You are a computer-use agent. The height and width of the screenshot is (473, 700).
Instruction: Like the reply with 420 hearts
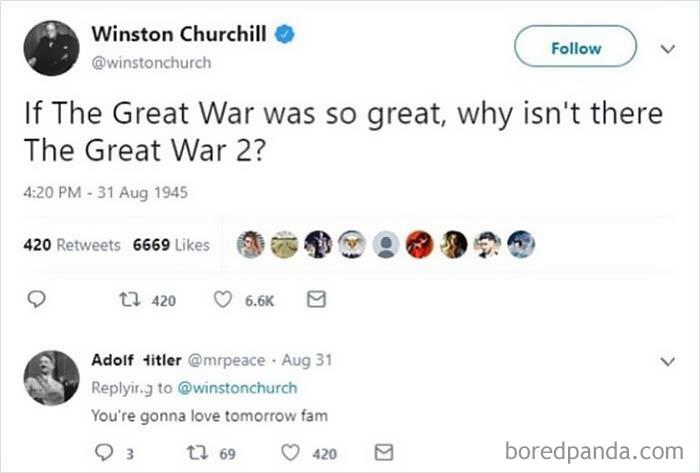click(290, 452)
